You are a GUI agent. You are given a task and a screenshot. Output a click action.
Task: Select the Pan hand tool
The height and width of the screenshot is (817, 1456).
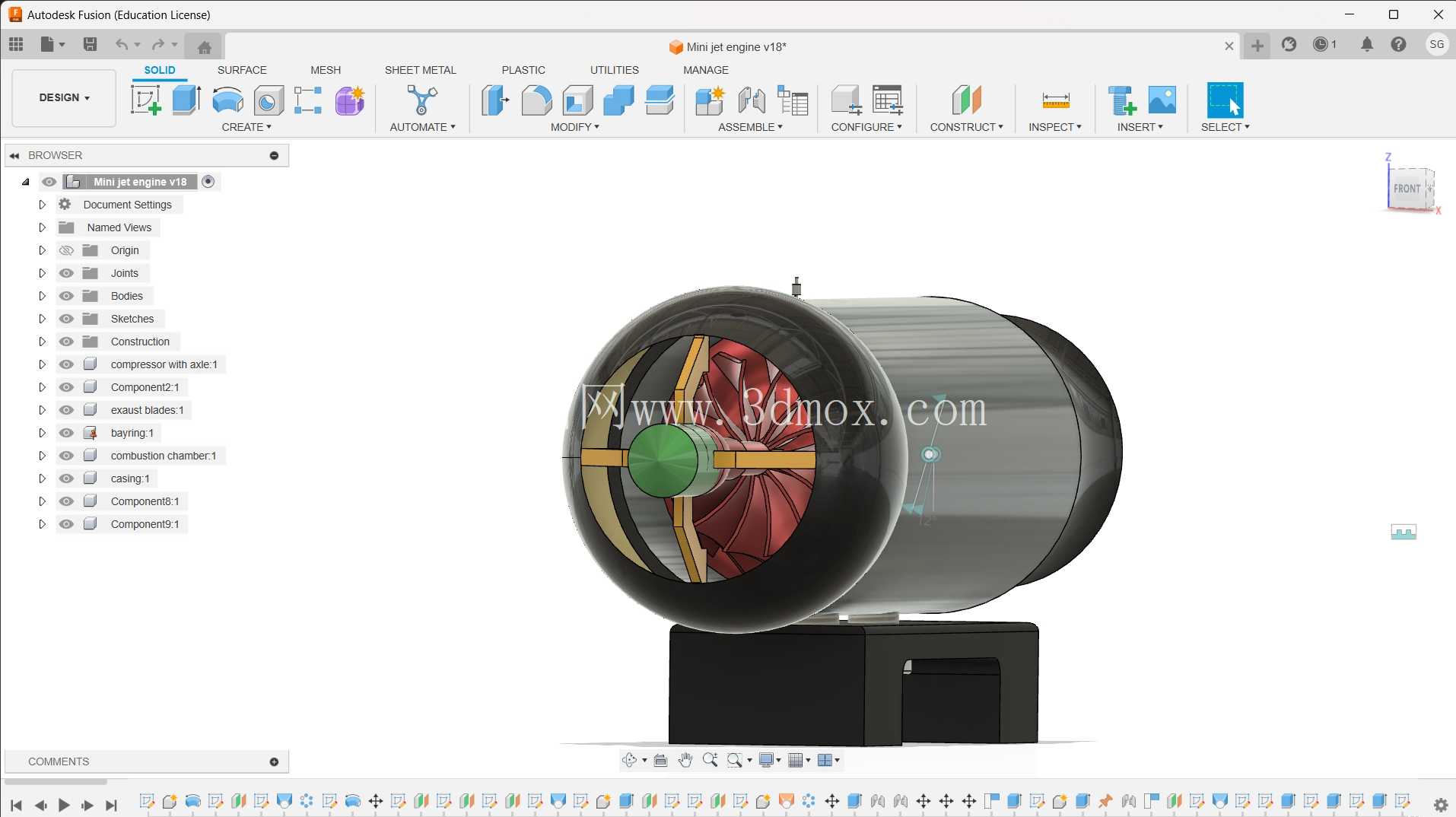(685, 760)
